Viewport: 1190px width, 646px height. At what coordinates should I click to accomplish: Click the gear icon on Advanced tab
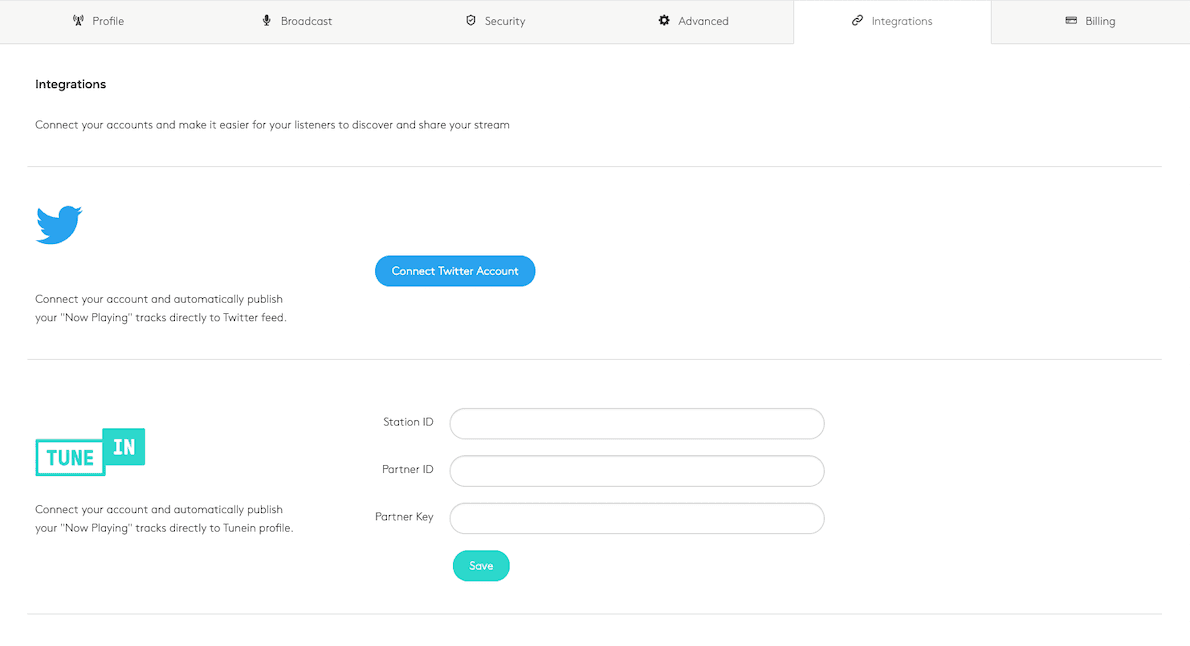pyautogui.click(x=664, y=21)
